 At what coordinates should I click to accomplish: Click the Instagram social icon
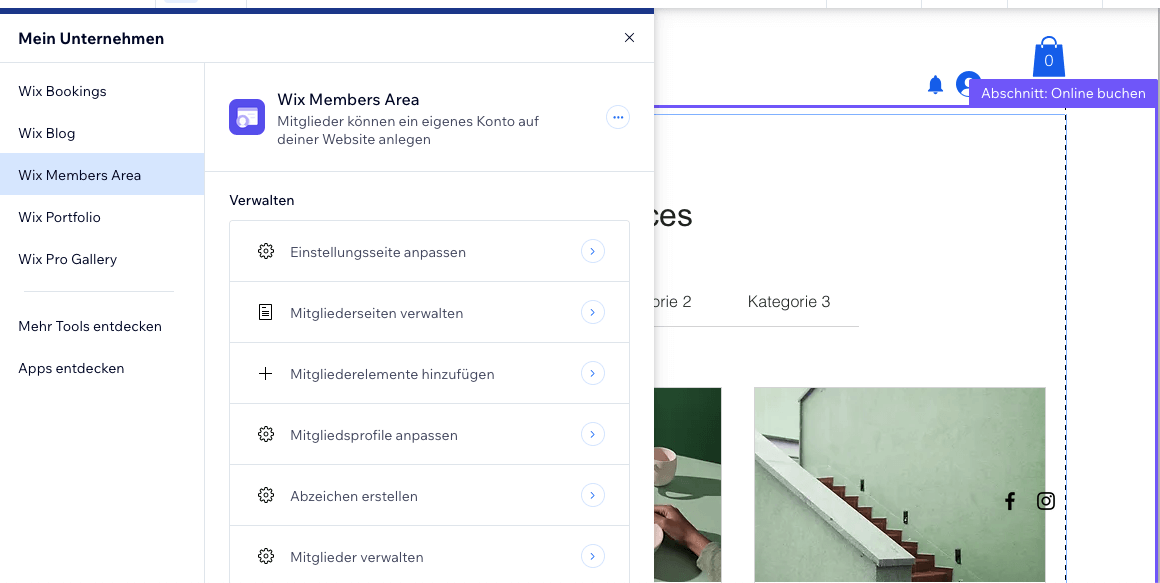[x=1045, y=501]
